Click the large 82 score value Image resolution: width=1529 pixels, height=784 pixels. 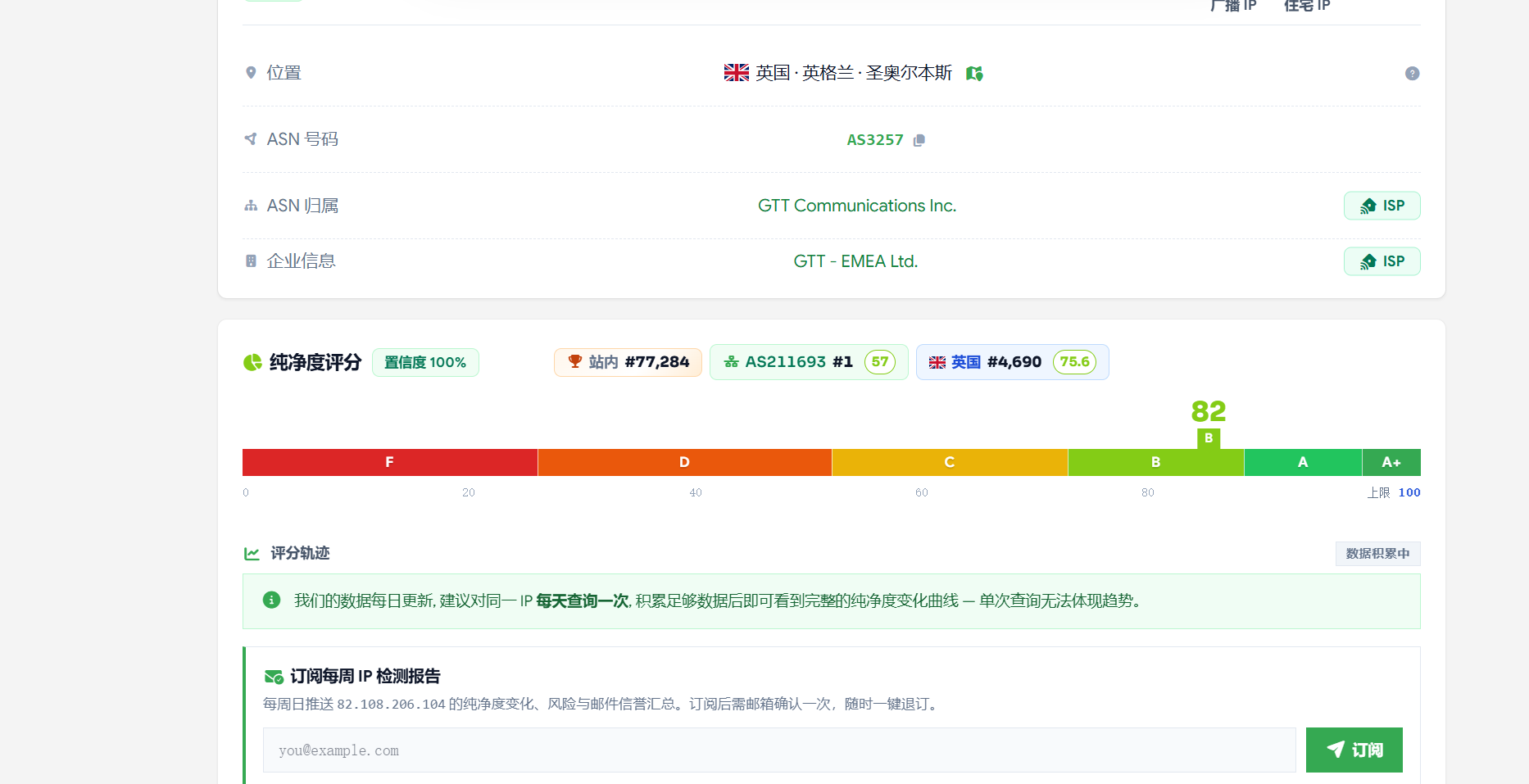(x=1209, y=411)
